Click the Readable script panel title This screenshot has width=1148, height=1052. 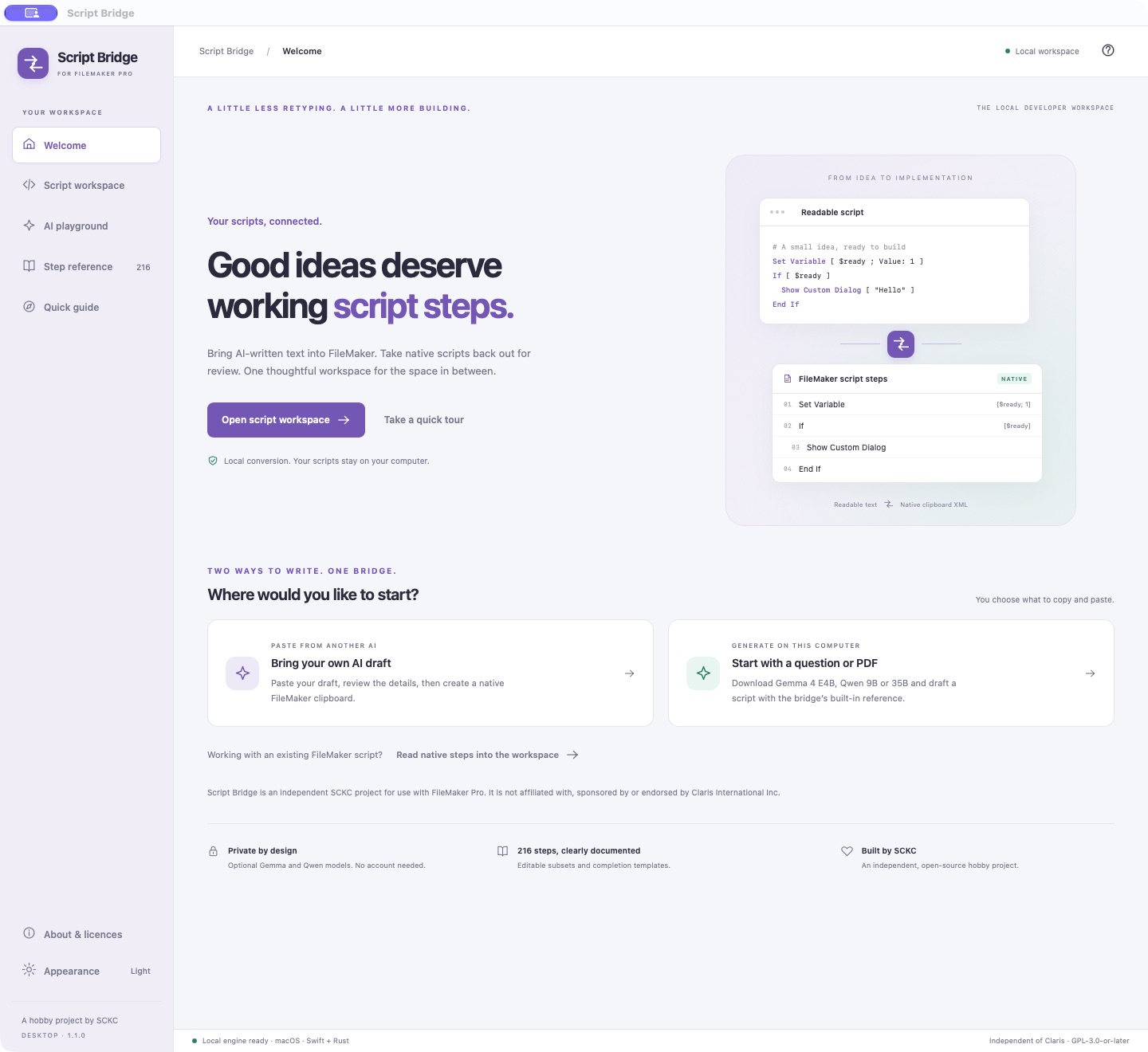[832, 212]
